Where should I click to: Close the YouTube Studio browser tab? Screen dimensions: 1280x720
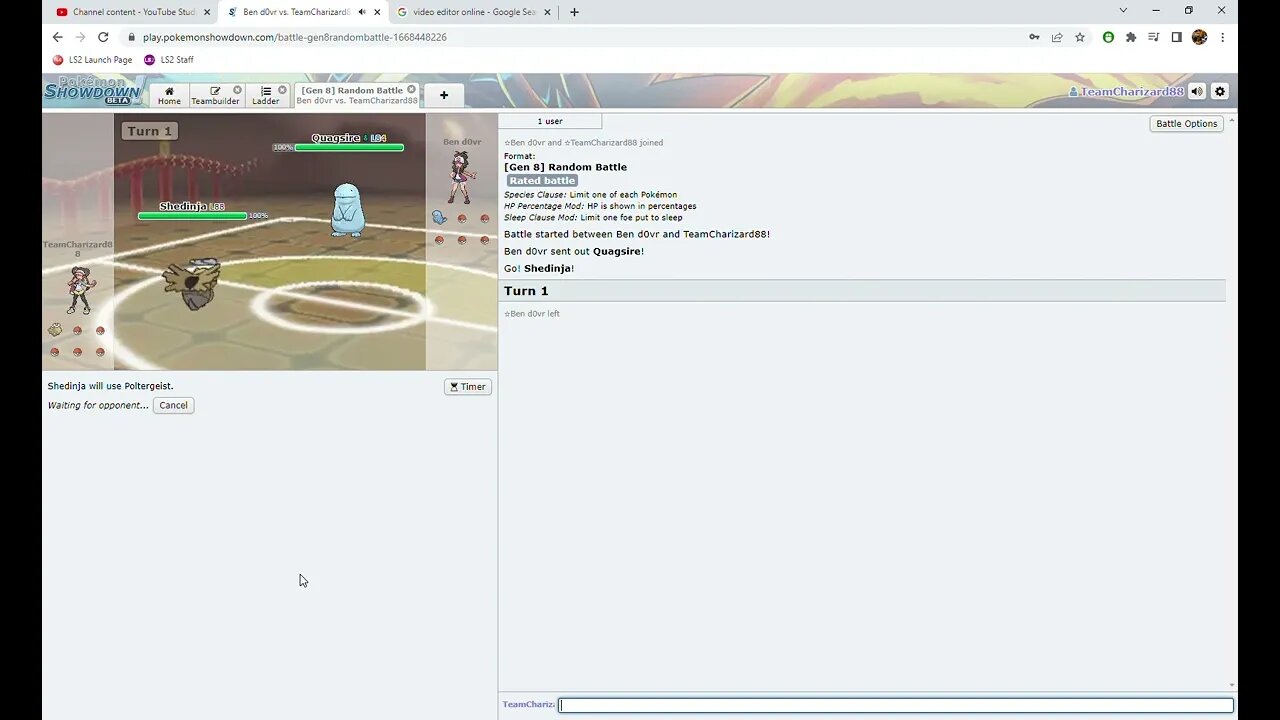[207, 12]
